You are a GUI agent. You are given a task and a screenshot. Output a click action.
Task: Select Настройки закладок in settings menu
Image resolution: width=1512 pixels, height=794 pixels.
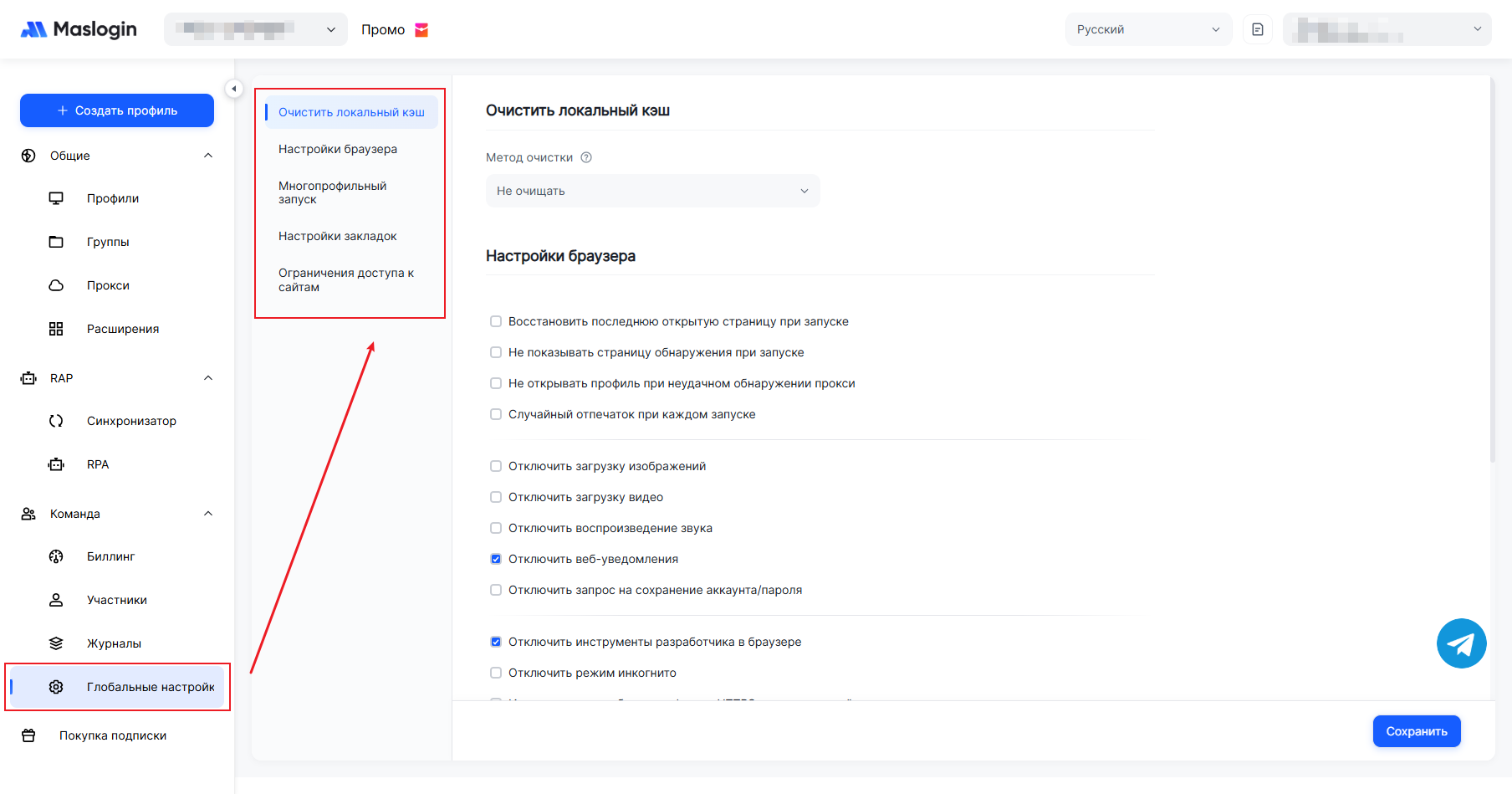pos(338,236)
